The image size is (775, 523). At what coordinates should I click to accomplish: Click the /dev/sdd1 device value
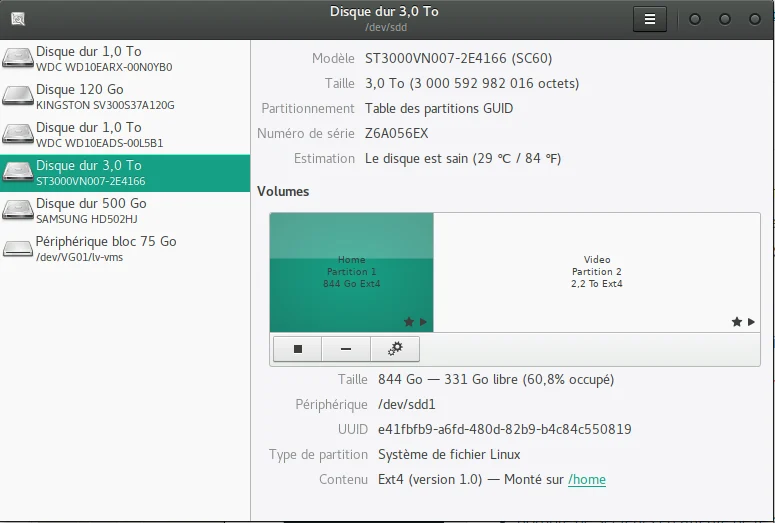pyautogui.click(x=407, y=404)
